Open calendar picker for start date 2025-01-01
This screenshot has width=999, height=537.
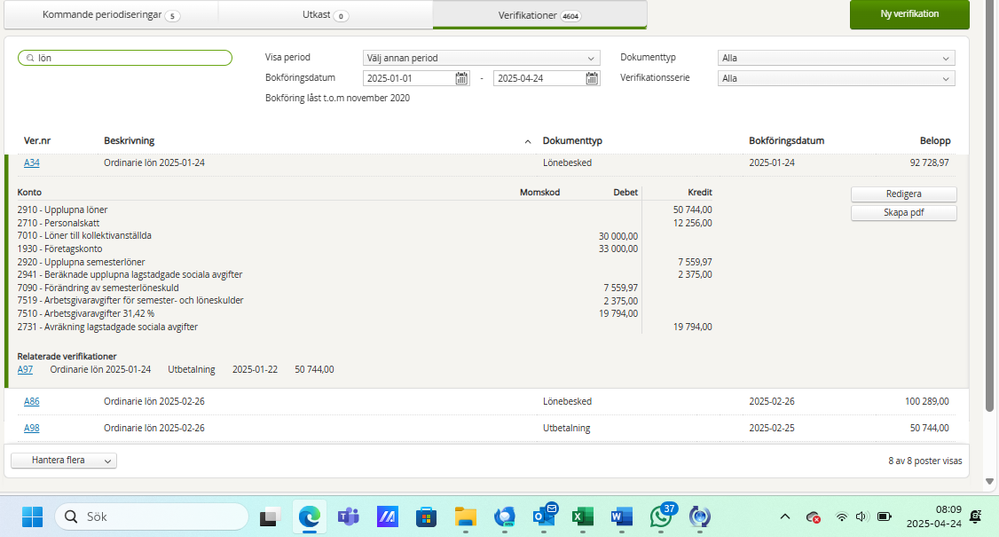point(461,78)
